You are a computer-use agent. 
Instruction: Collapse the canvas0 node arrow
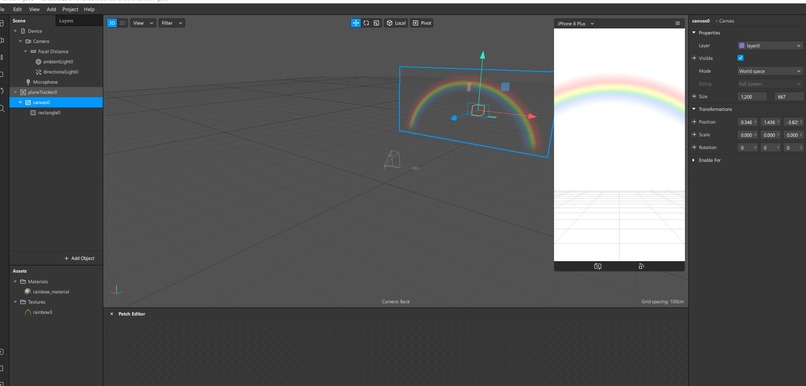coord(21,102)
